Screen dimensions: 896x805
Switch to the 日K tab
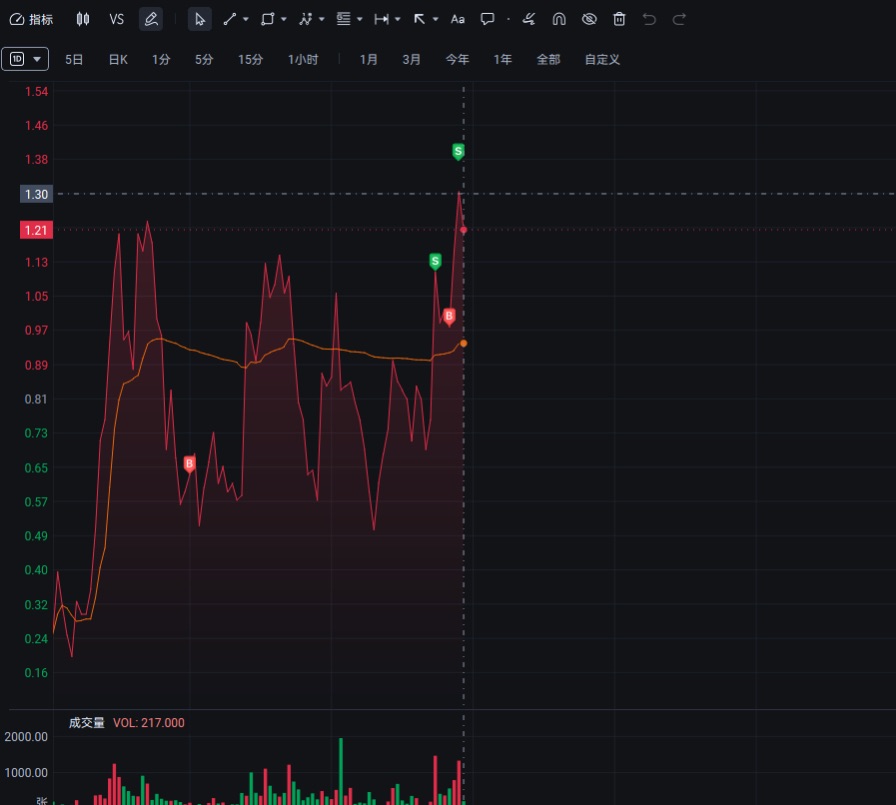coord(118,60)
